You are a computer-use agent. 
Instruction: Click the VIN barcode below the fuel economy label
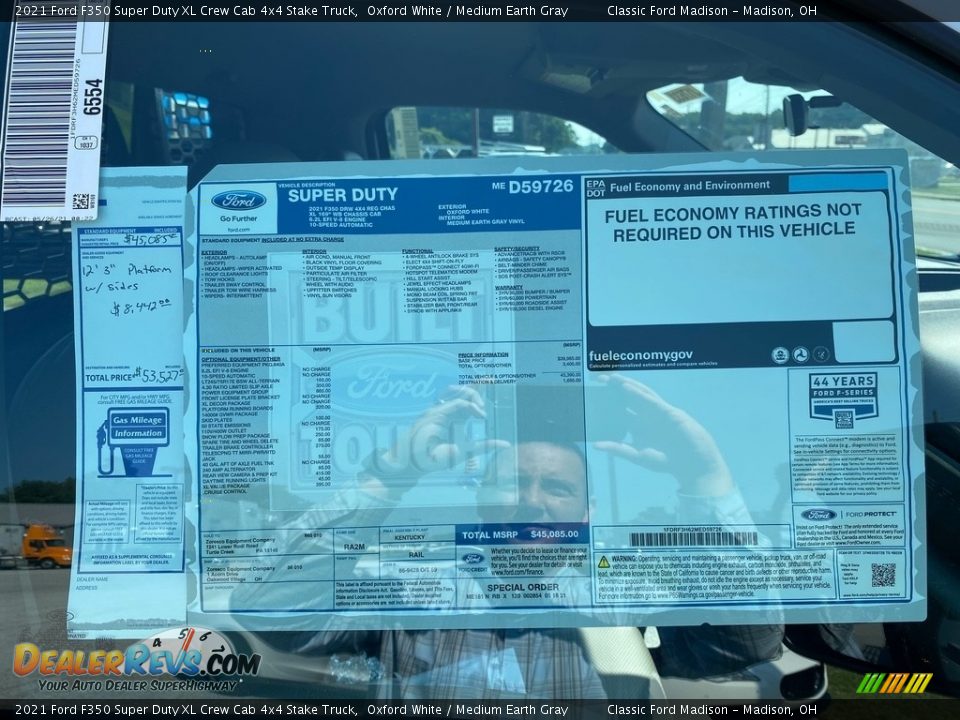point(692,539)
